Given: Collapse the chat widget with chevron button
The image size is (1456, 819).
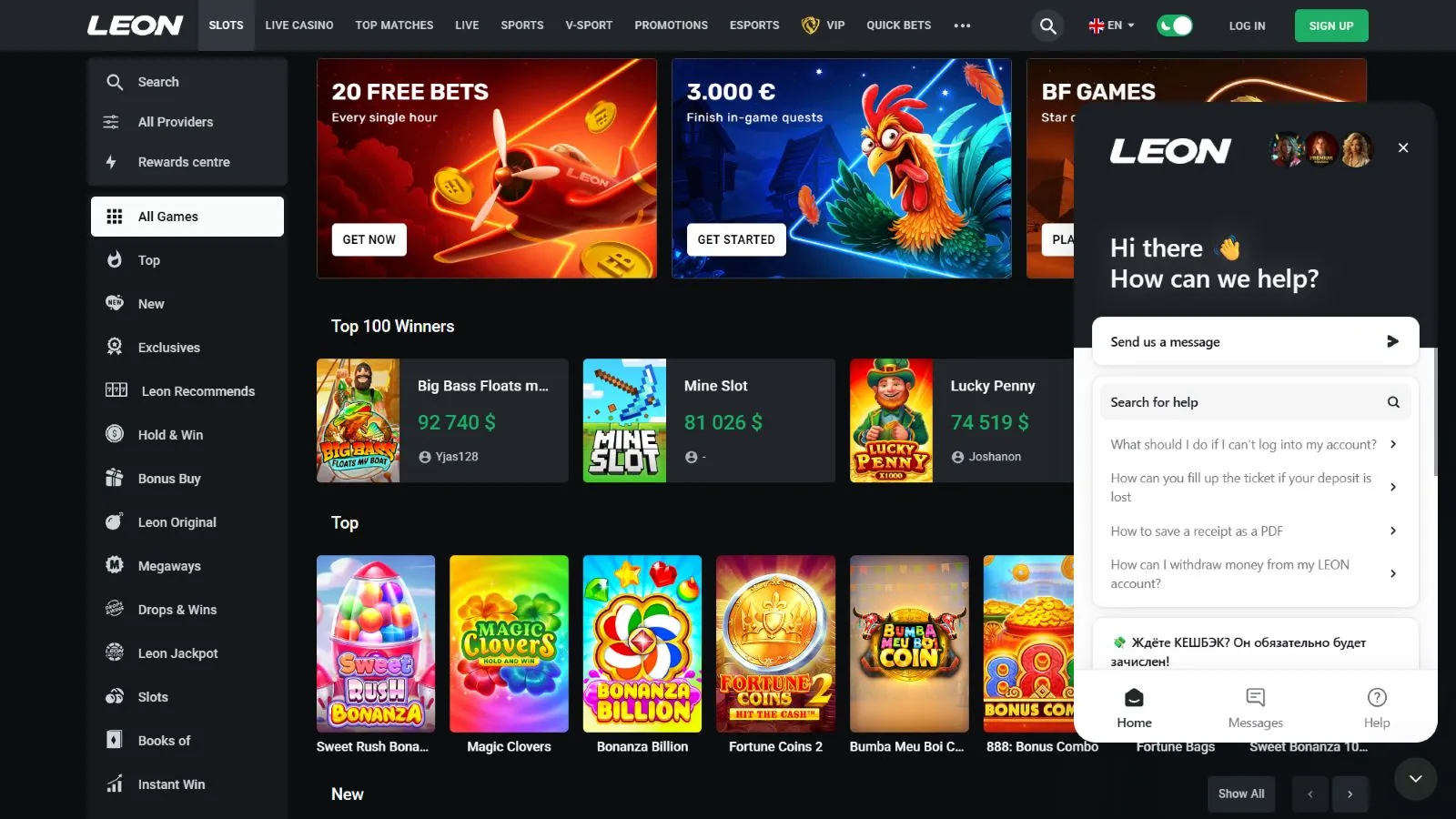Looking at the screenshot, I should coord(1415,778).
